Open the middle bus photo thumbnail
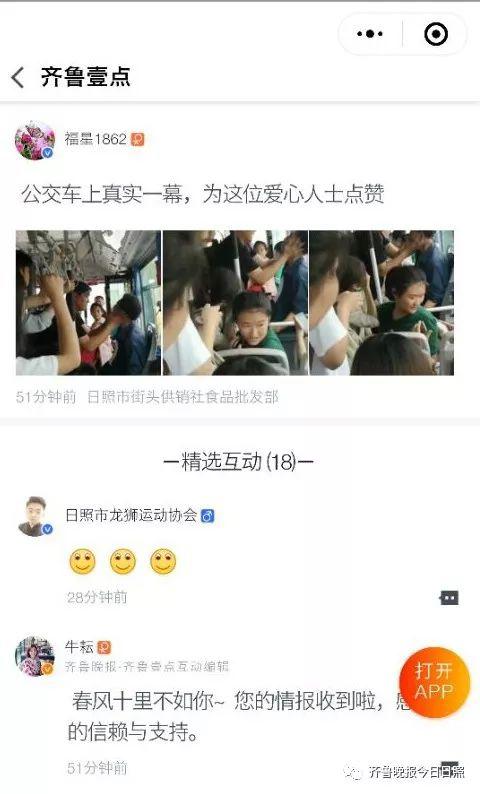The height and width of the screenshot is (794, 480). [x=235, y=303]
